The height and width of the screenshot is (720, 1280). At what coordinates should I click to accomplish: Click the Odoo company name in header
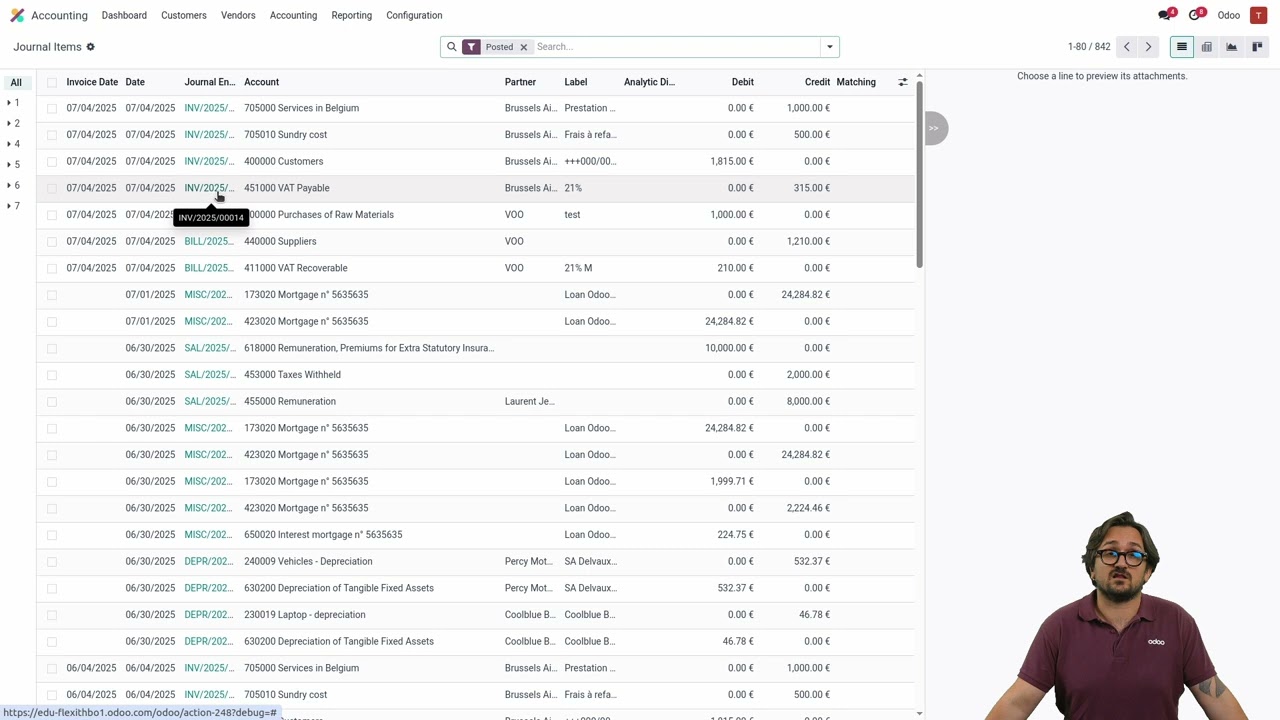[x=1229, y=15]
